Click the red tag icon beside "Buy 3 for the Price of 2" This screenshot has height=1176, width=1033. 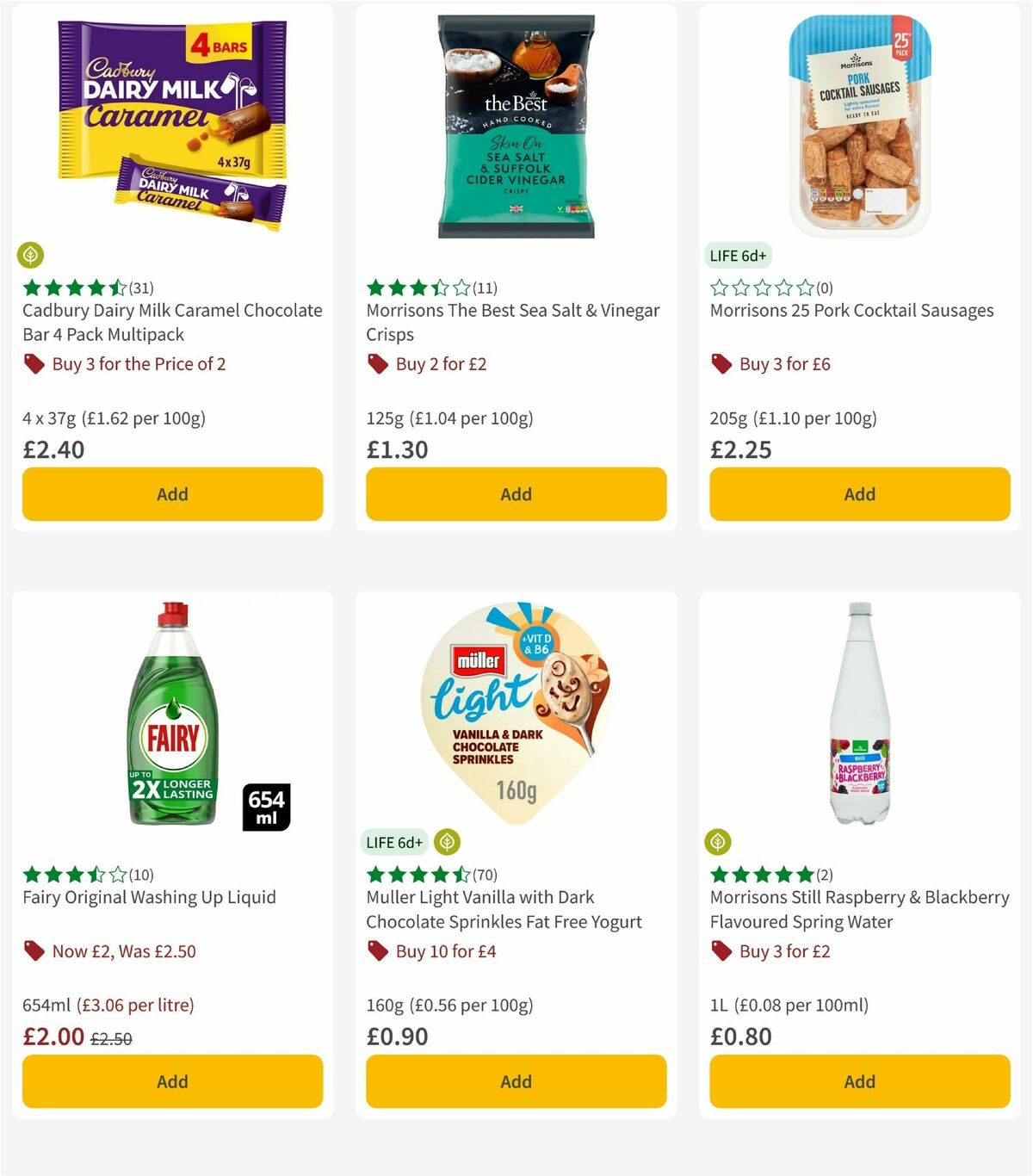pos(34,364)
